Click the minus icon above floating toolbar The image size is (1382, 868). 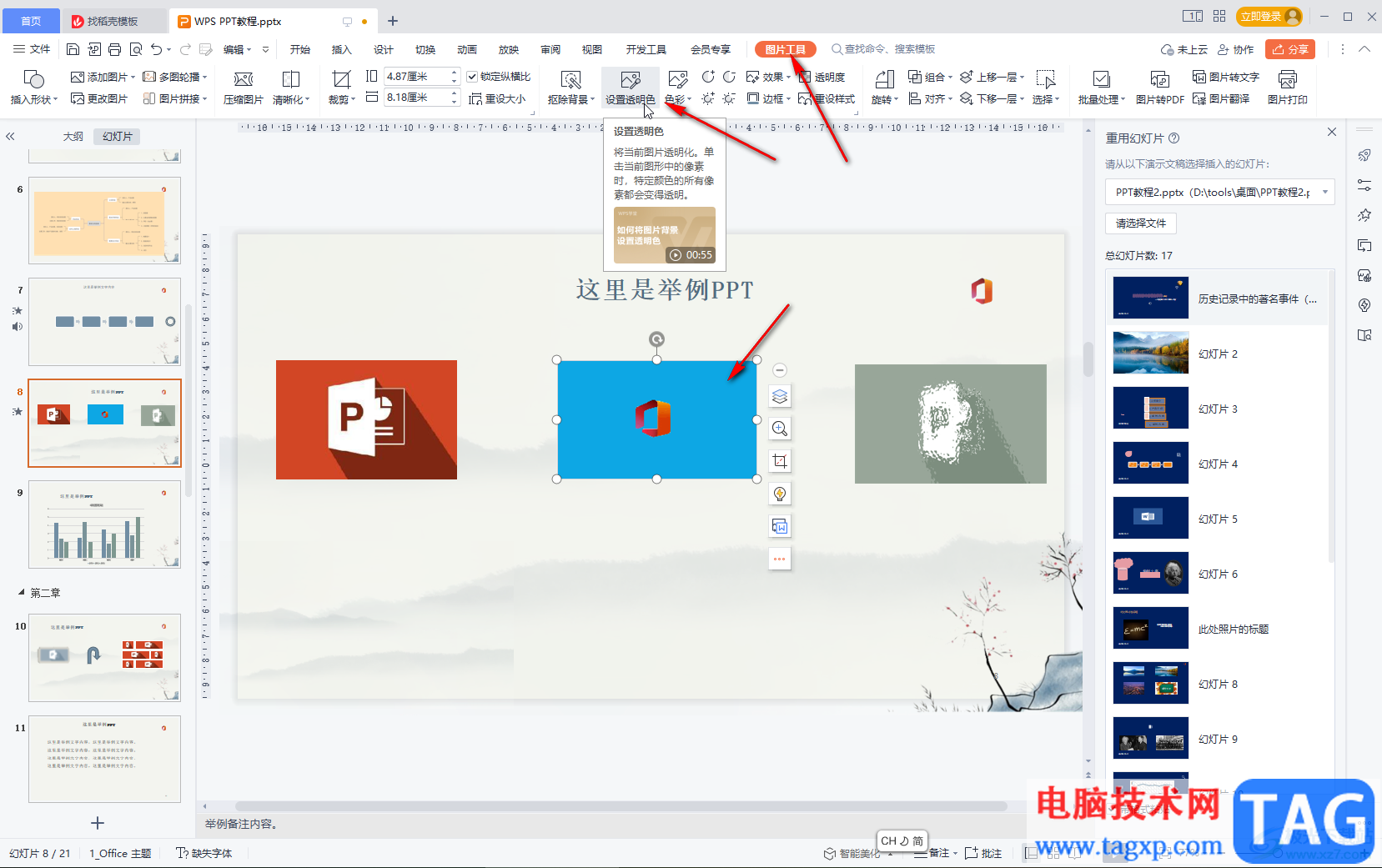pos(780,370)
